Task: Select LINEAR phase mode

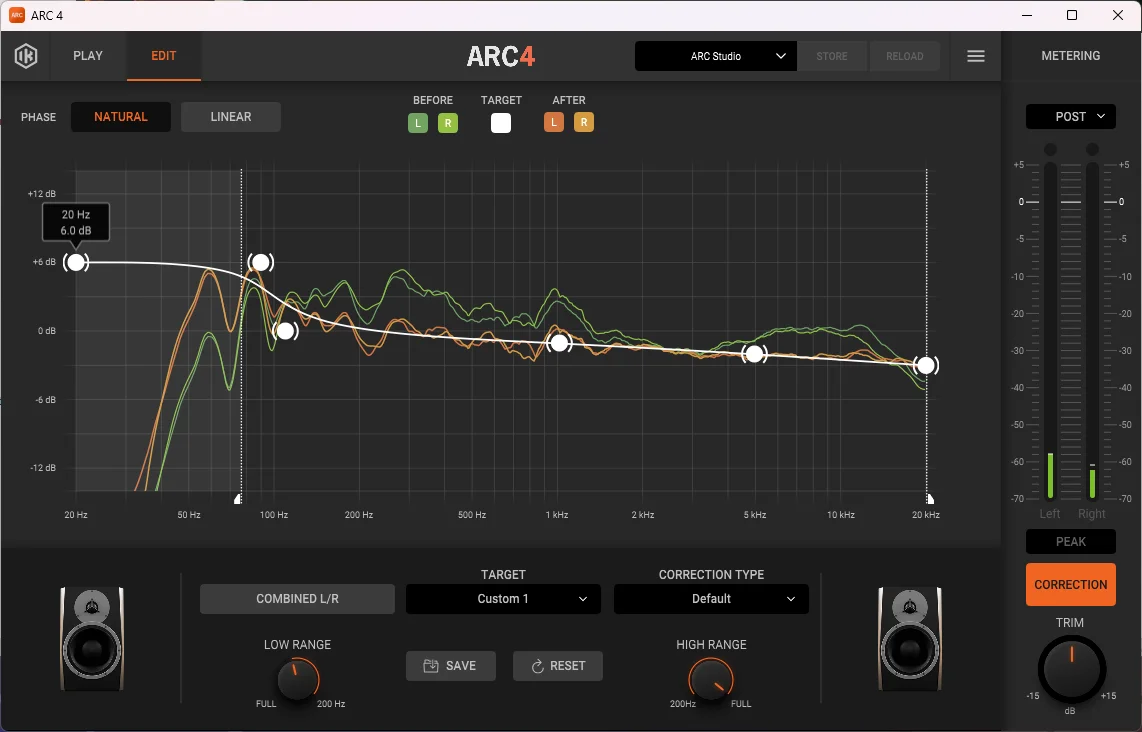Action: pyautogui.click(x=231, y=117)
